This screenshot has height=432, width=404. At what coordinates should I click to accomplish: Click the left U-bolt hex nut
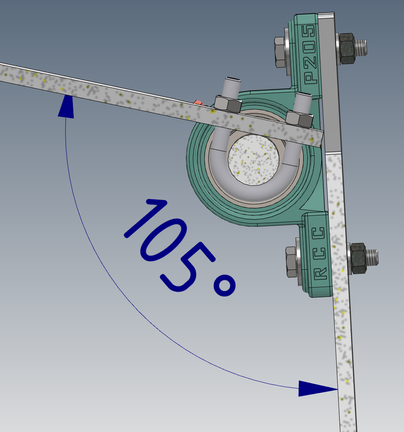tap(228, 104)
